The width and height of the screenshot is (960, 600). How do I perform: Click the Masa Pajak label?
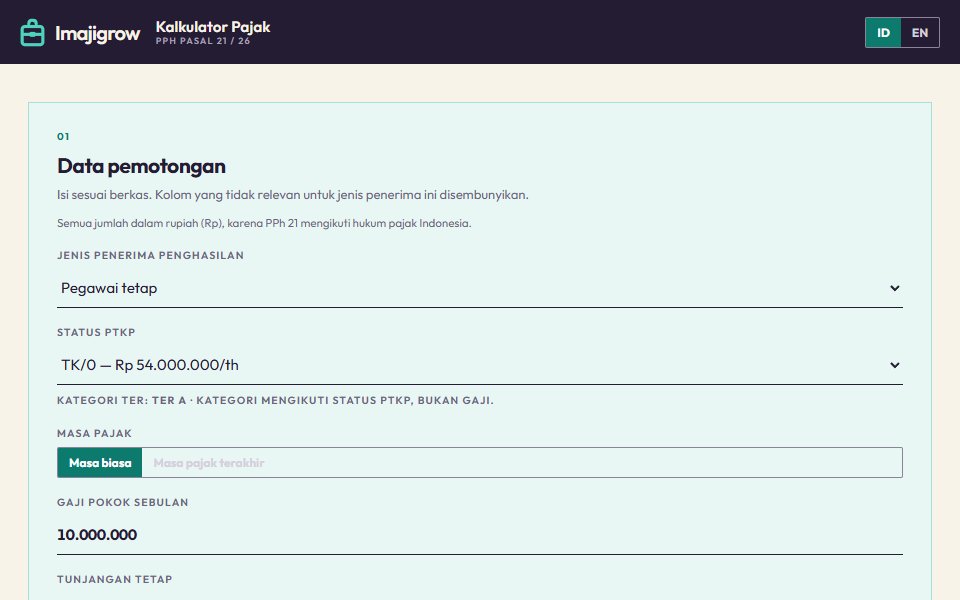coord(94,433)
